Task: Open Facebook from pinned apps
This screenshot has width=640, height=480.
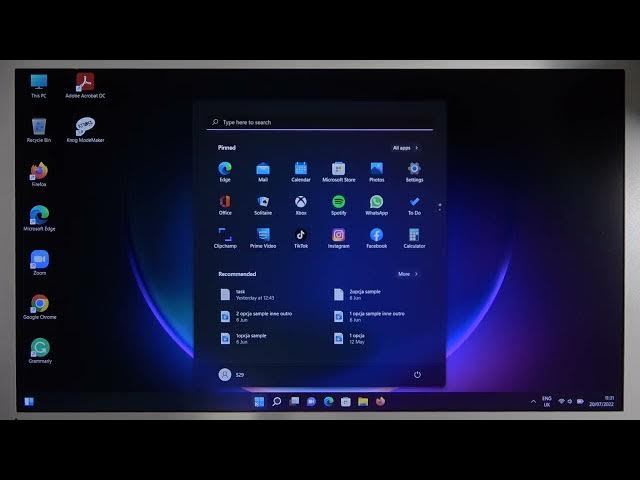Action: [376, 238]
